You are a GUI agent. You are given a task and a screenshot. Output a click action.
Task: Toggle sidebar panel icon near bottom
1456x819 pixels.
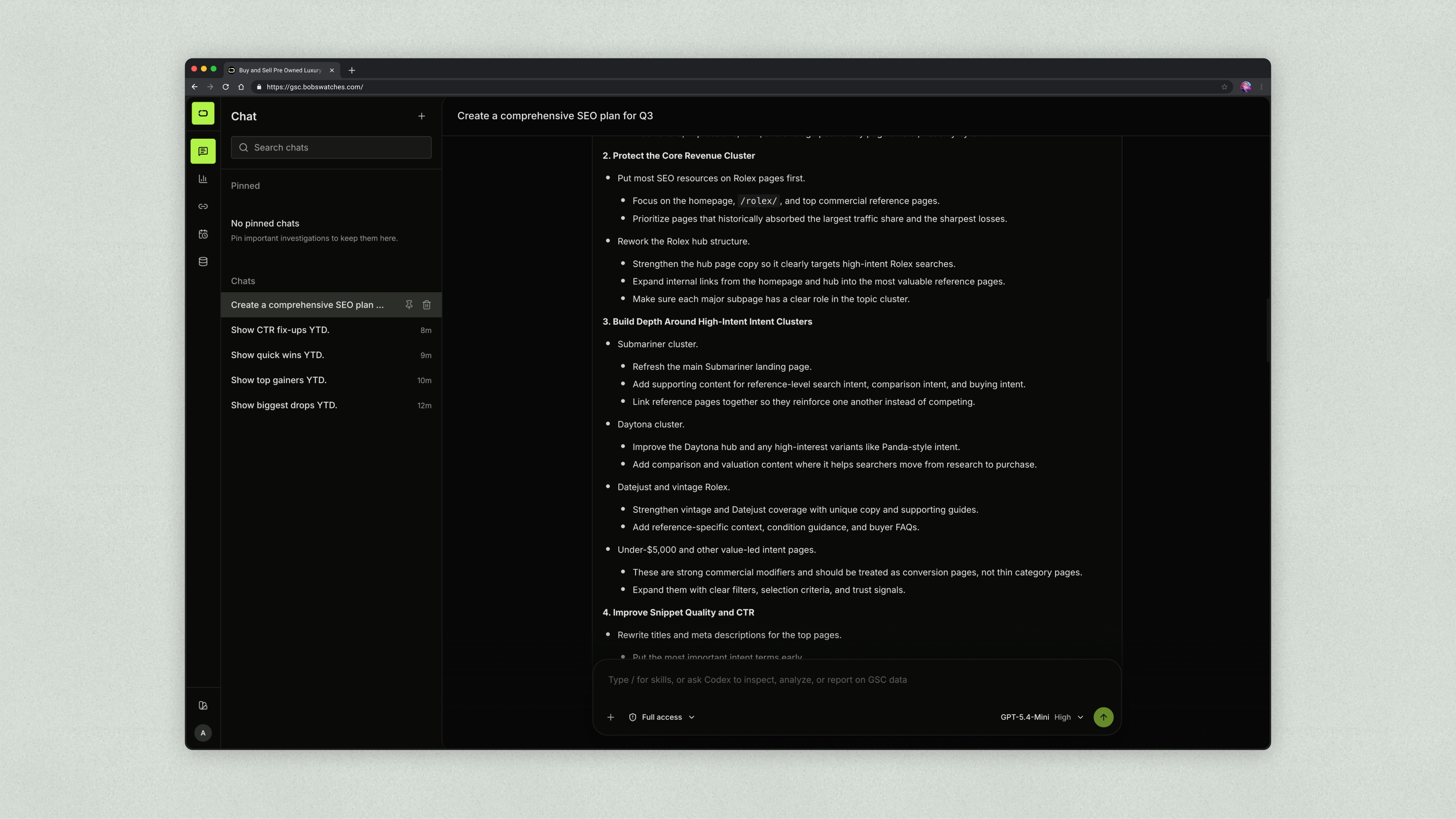203,705
